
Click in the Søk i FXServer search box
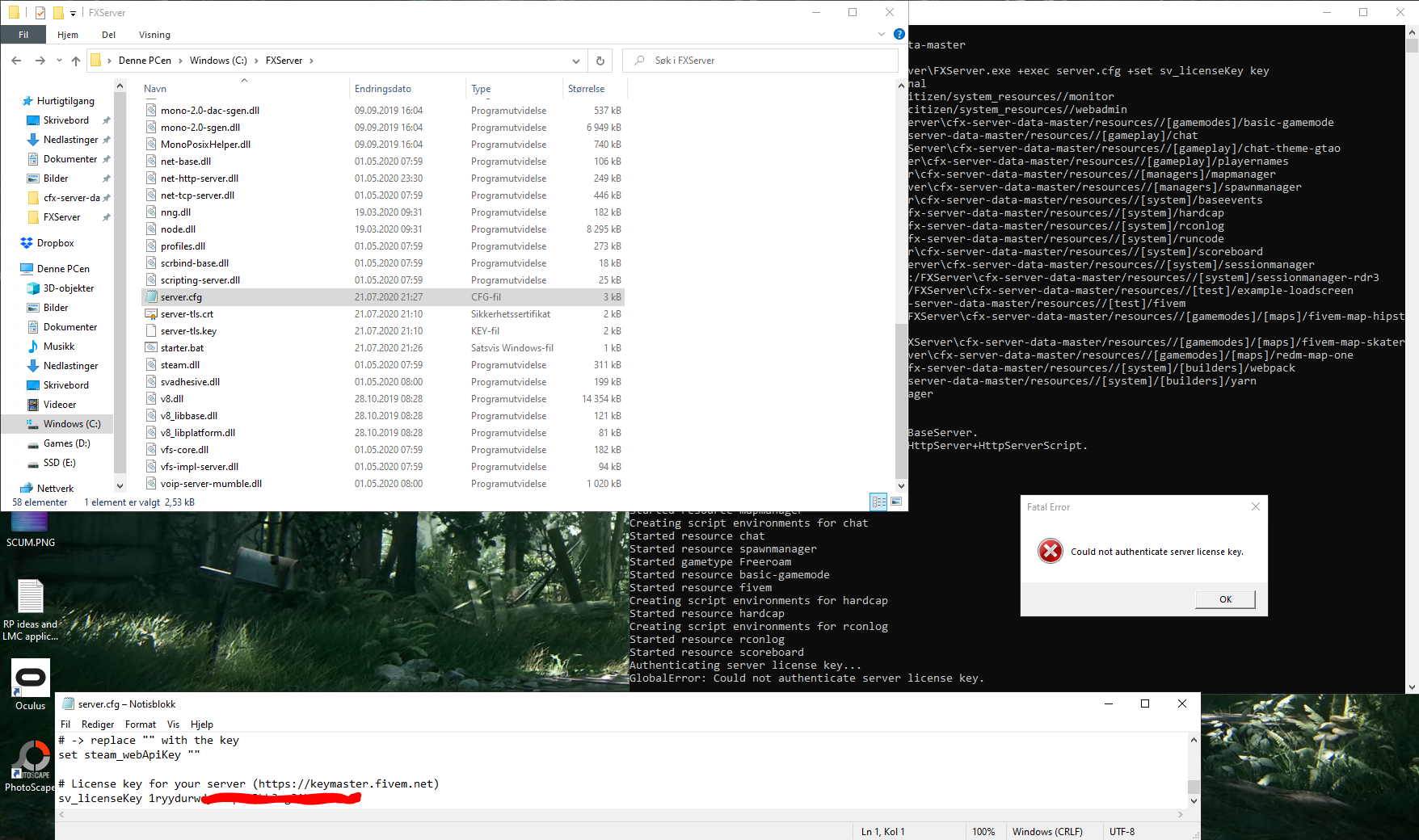(760, 61)
